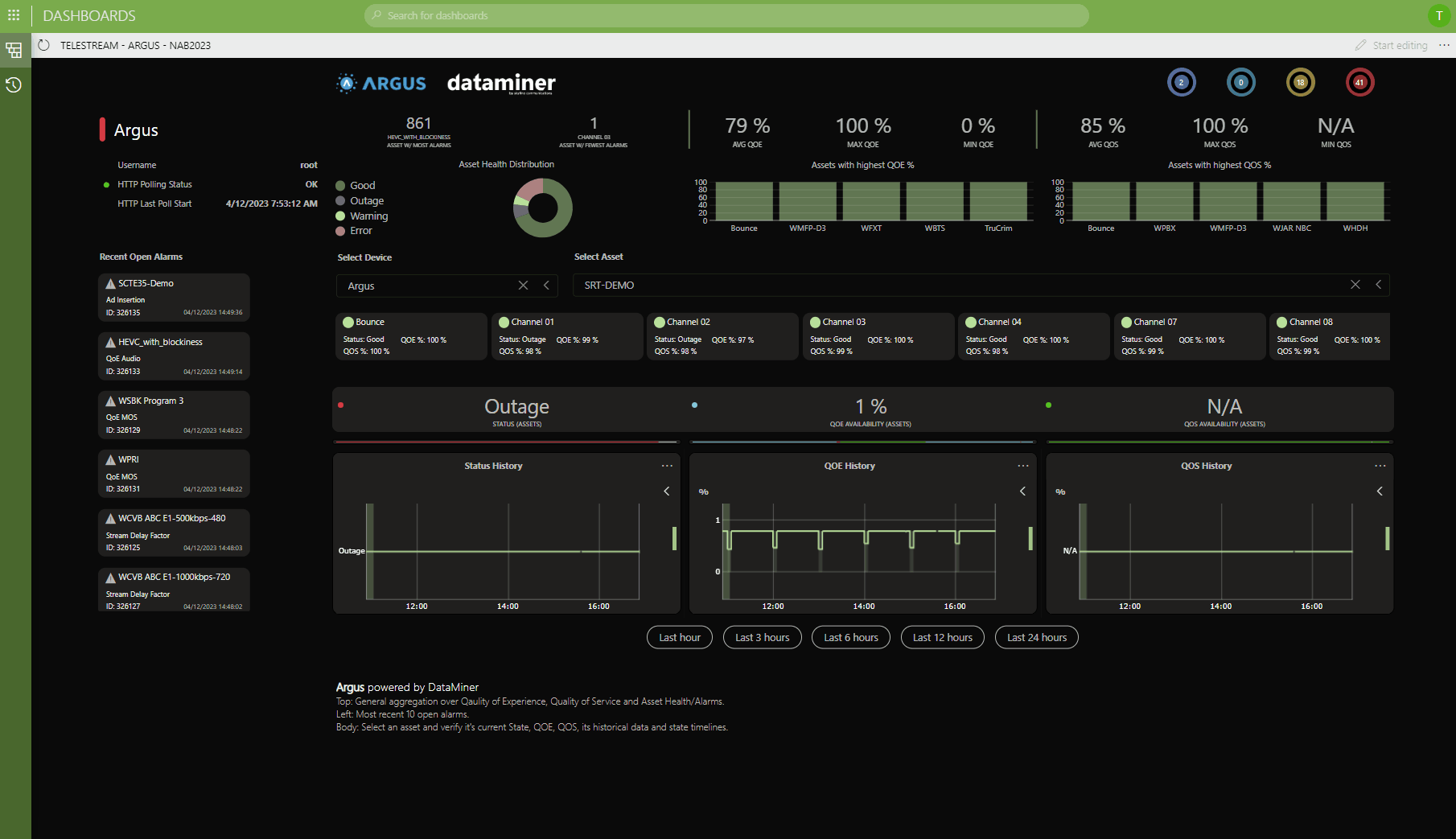
Task: Click the WPRI alarm warning icon
Action: pos(111,459)
